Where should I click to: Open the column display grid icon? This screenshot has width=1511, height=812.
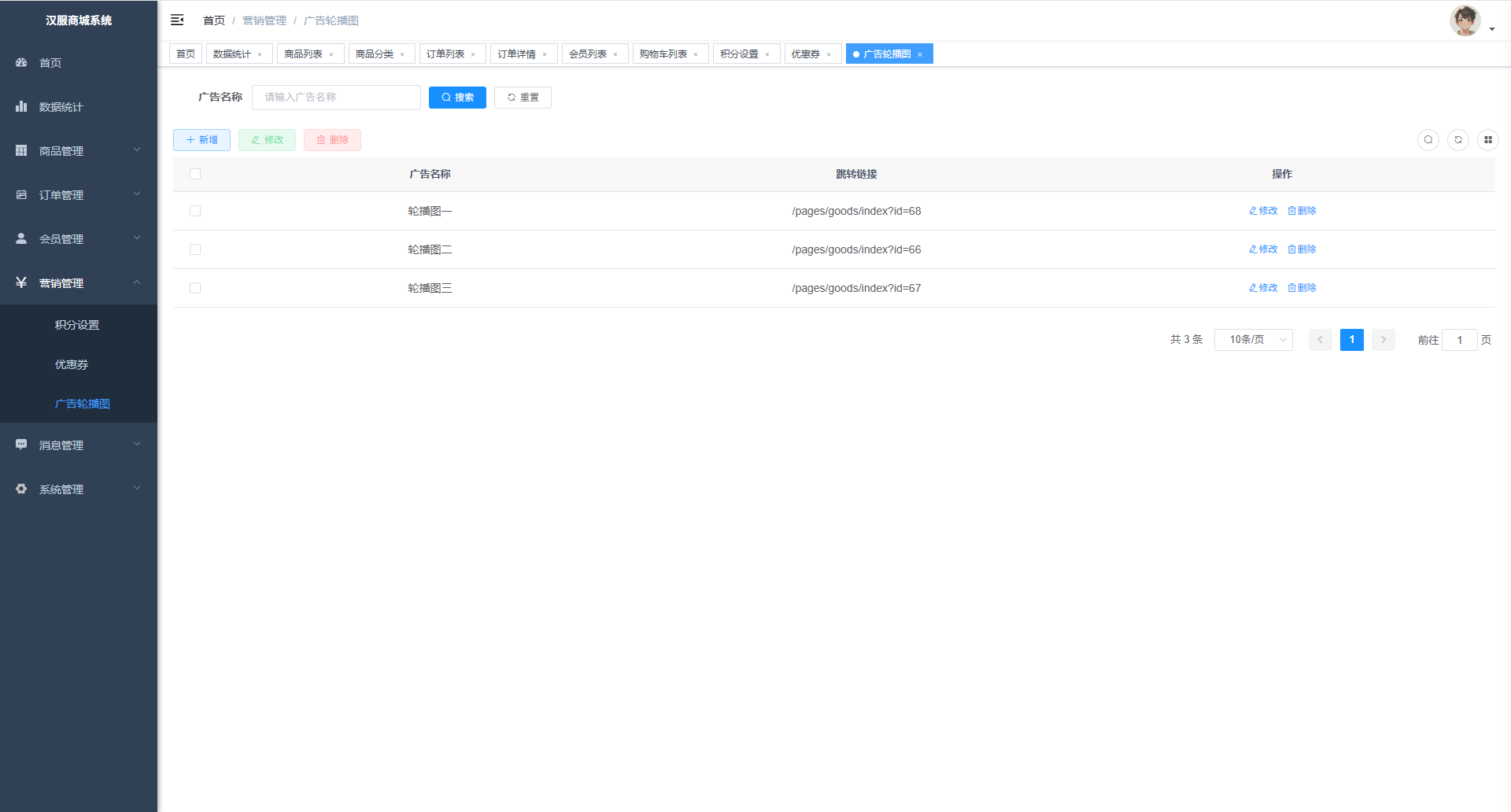(x=1488, y=140)
